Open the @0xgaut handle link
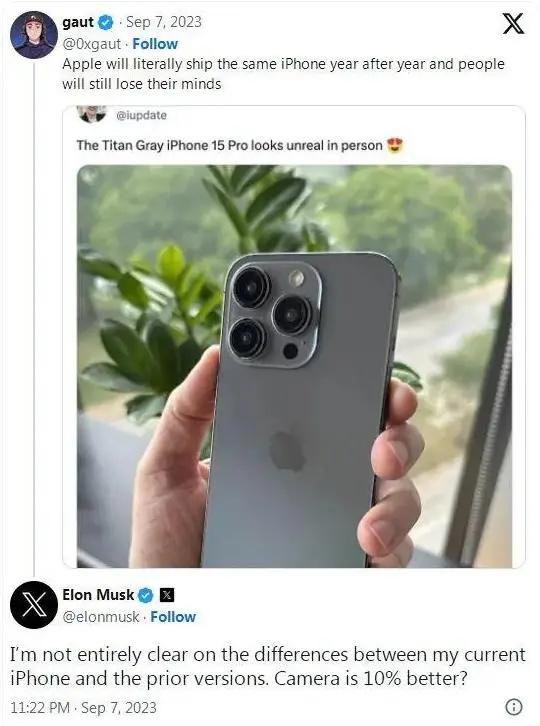 [92, 44]
